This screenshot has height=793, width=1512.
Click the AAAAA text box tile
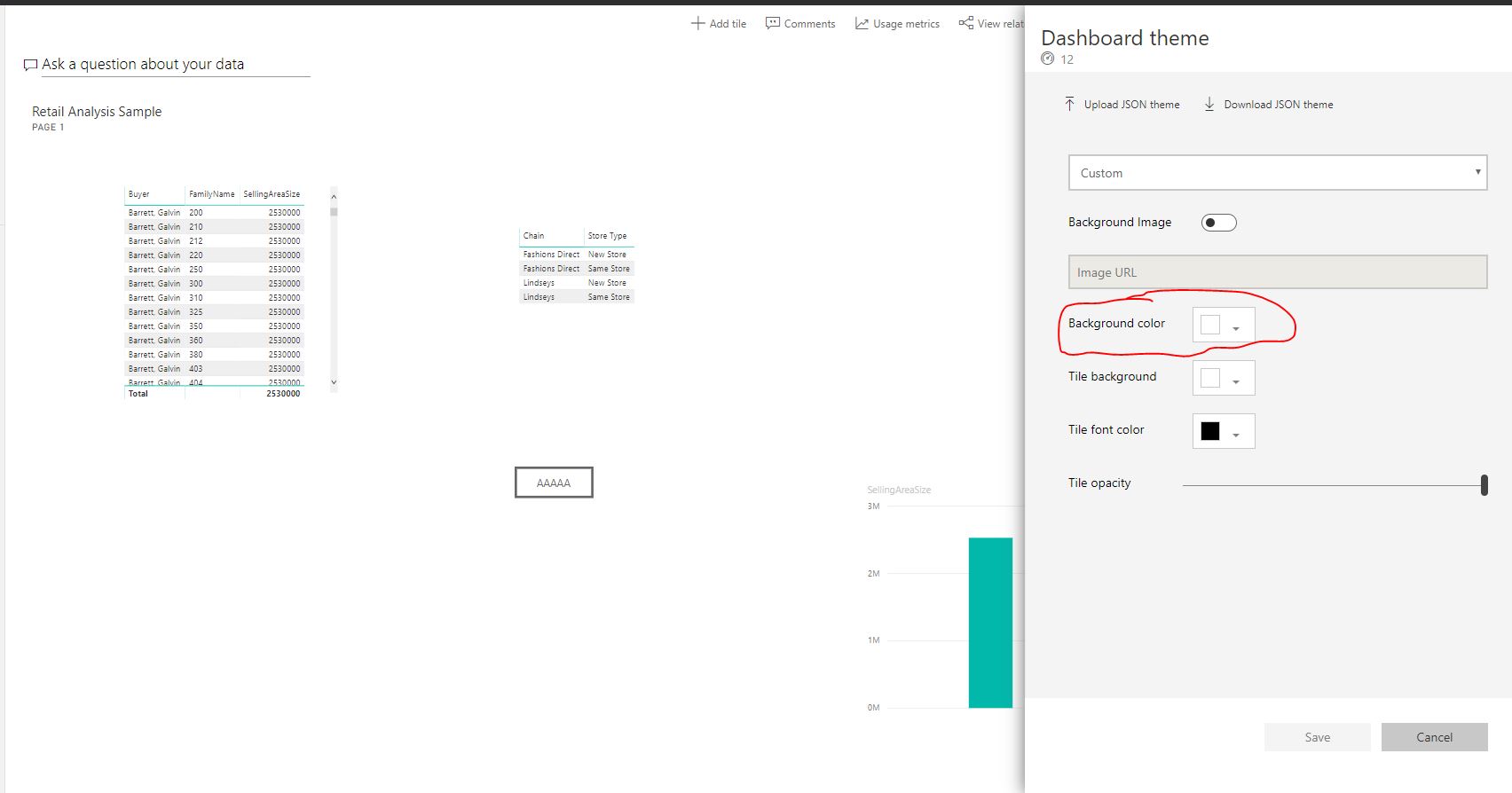554,483
